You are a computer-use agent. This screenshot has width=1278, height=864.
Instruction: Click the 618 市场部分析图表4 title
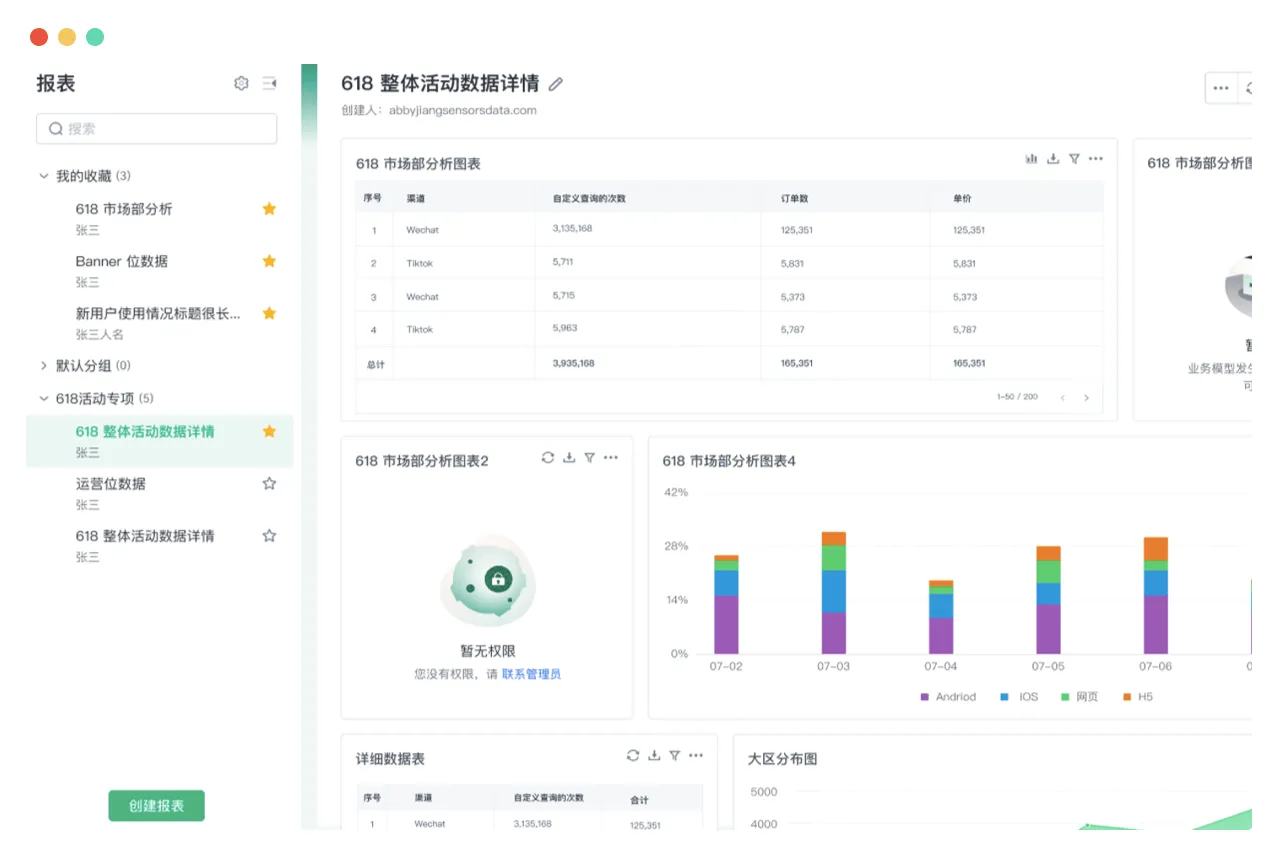click(729, 461)
